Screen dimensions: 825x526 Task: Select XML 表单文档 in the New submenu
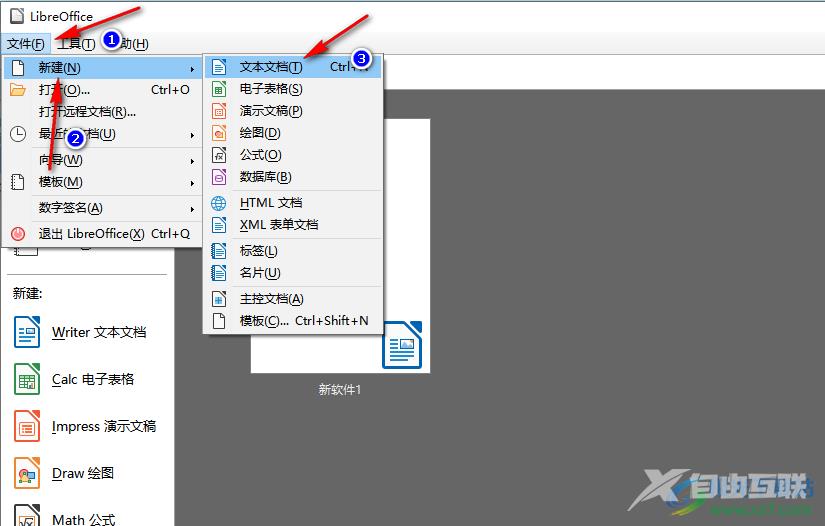tap(293, 225)
